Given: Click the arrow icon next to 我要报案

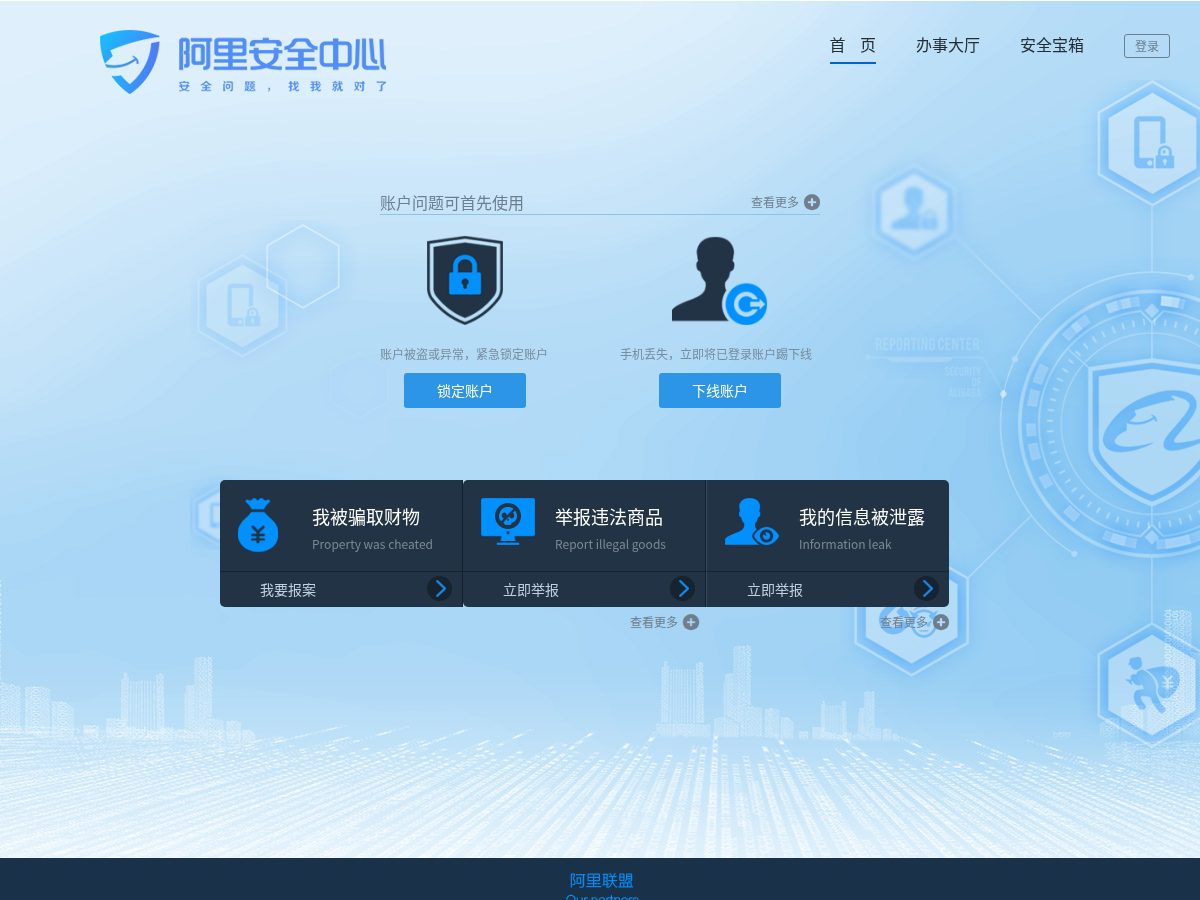Looking at the screenshot, I should pyautogui.click(x=440, y=588).
